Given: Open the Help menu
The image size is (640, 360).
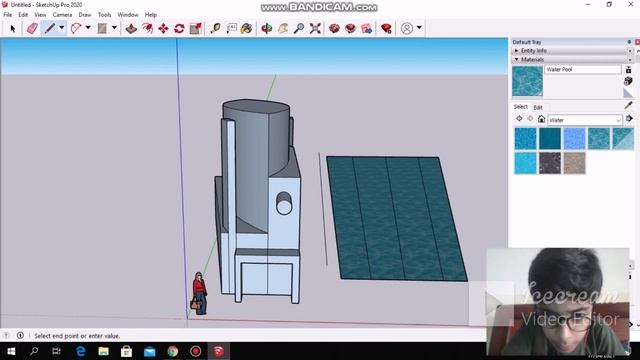Looking at the screenshot, I should pyautogui.click(x=151, y=15).
